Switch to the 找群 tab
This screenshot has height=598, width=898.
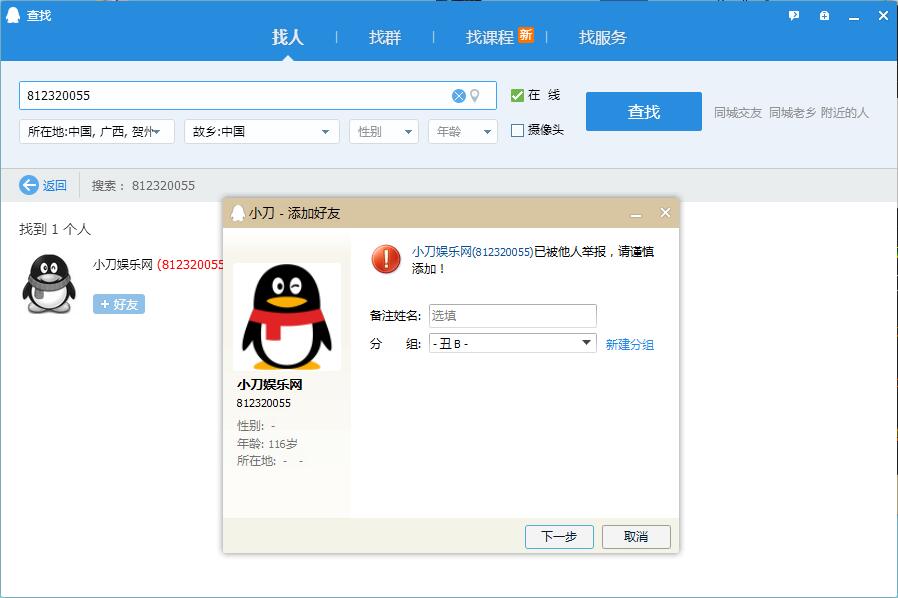(385, 37)
